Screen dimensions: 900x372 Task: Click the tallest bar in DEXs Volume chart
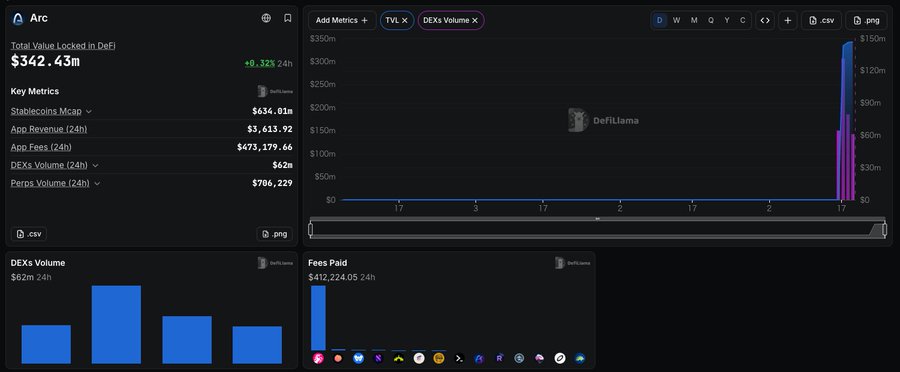pyautogui.click(x=116, y=324)
